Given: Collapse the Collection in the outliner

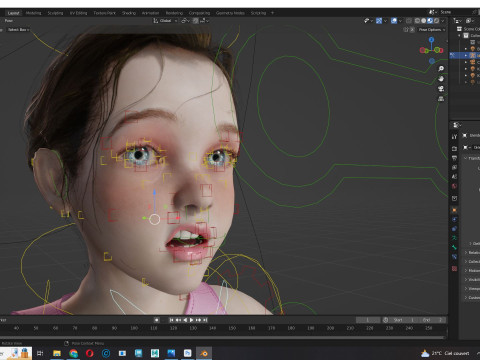Looking at the screenshot, I should [460, 35].
